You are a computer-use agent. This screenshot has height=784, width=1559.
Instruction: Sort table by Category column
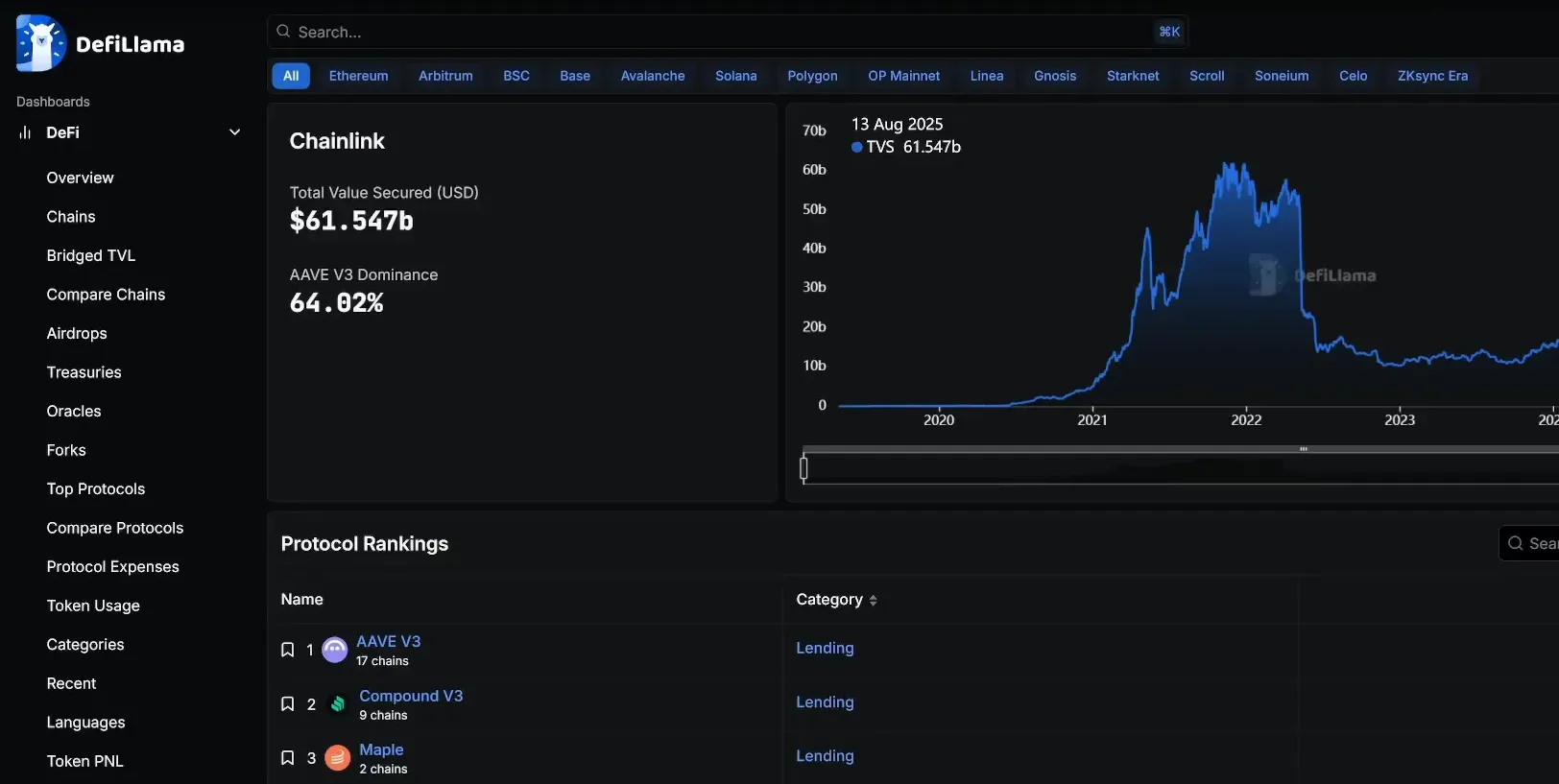point(836,600)
